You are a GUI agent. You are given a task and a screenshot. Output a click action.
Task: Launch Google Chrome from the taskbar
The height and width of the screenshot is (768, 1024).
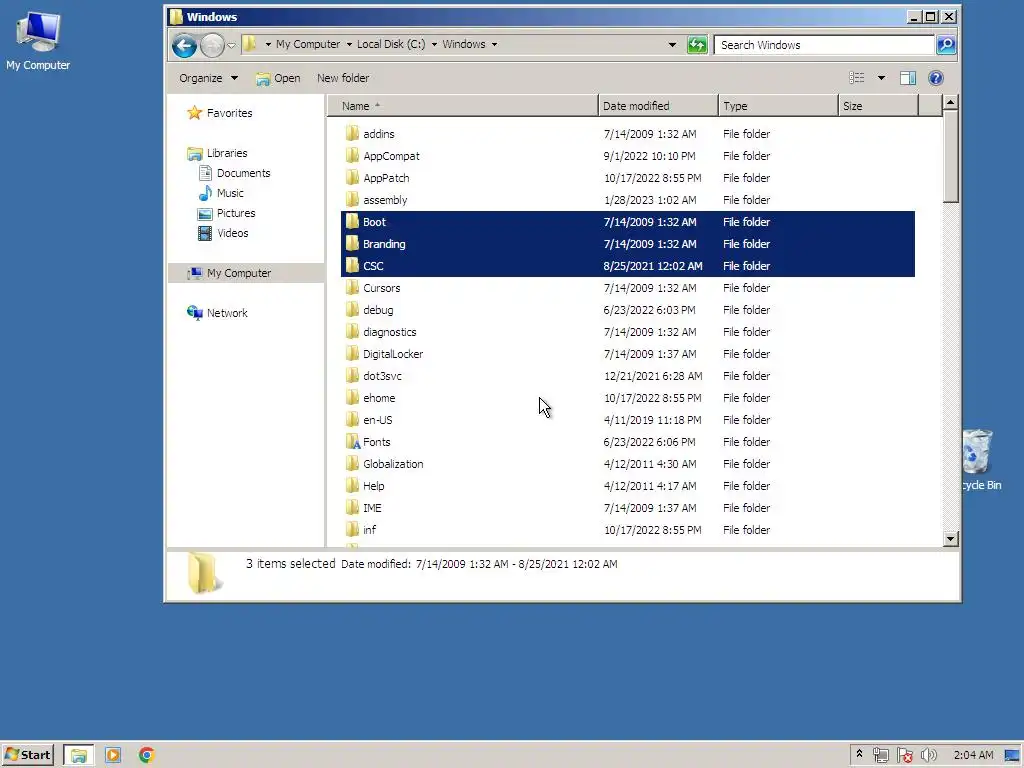pos(146,755)
